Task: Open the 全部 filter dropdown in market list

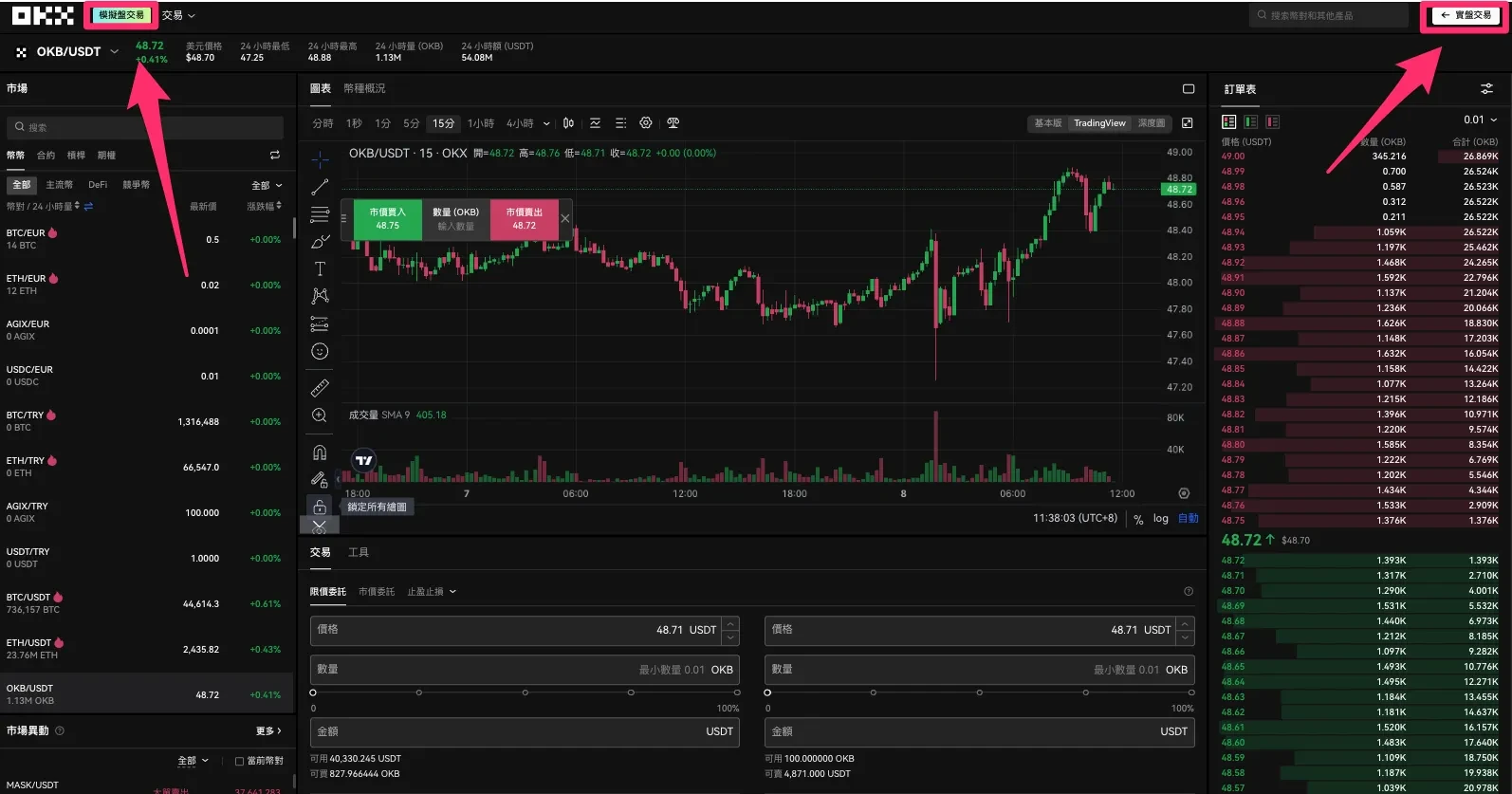Action: click(x=267, y=185)
